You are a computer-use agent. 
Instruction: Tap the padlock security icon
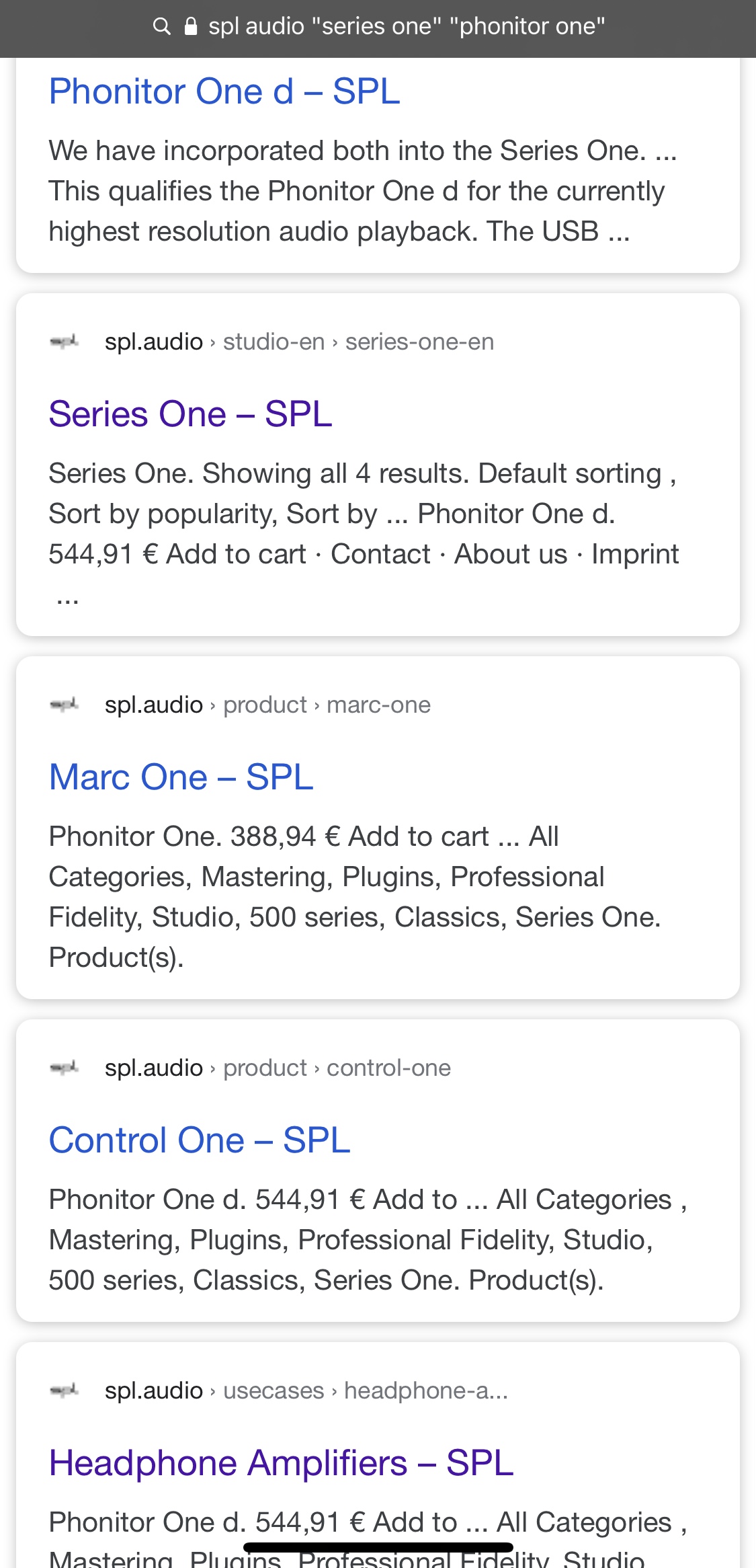[x=191, y=26]
